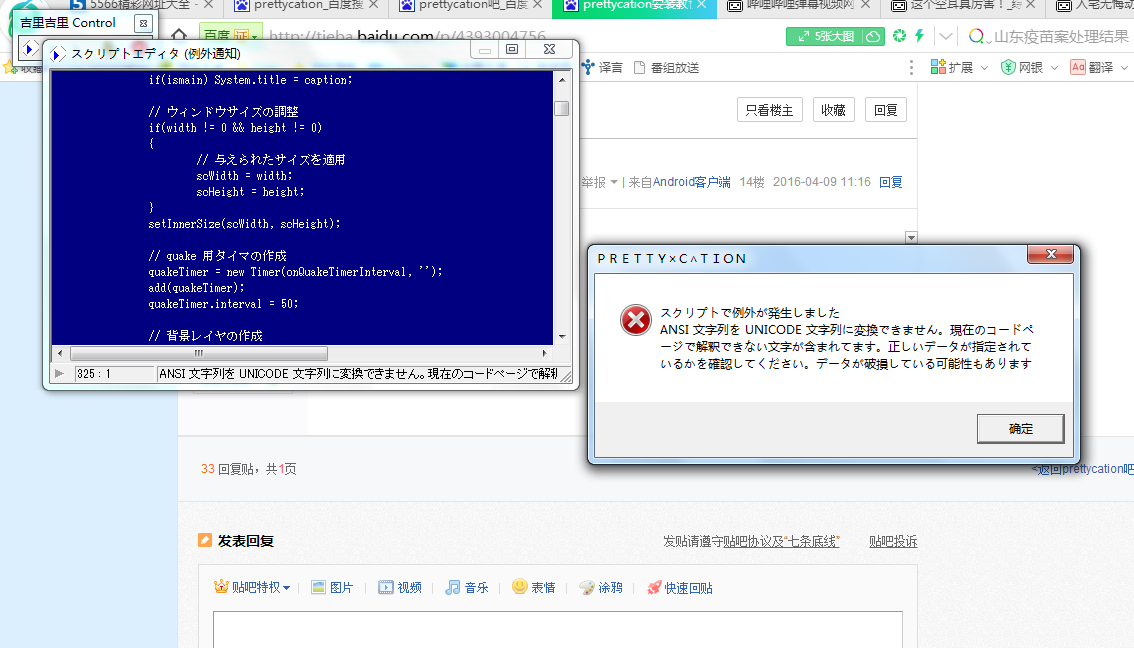Click the 贴吧协议及“七条底线” link
Image resolution: width=1134 pixels, height=648 pixels.
[781, 541]
